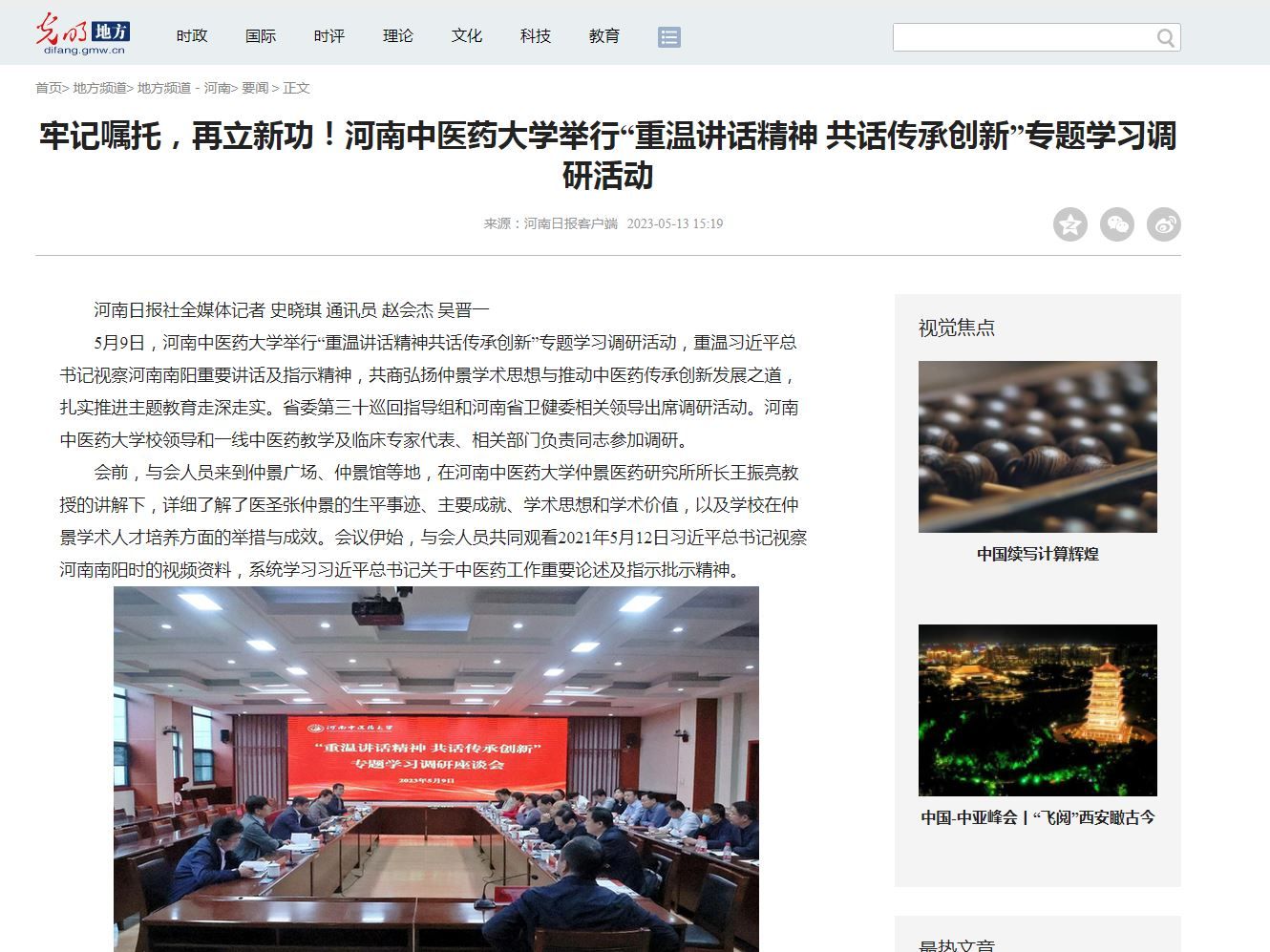Add article to favorites with star icon
The width and height of the screenshot is (1270, 952).
tap(1070, 224)
